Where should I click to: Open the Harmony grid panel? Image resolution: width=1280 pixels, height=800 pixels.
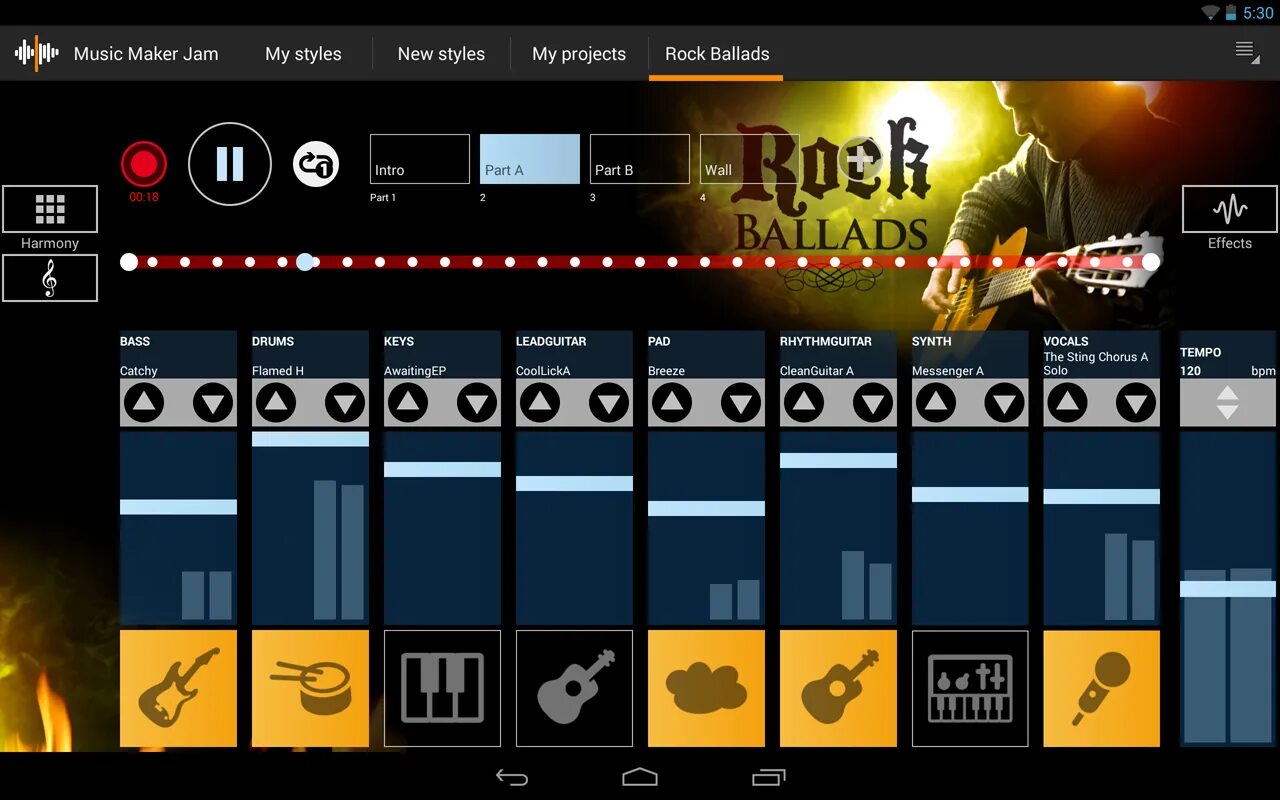coord(50,209)
